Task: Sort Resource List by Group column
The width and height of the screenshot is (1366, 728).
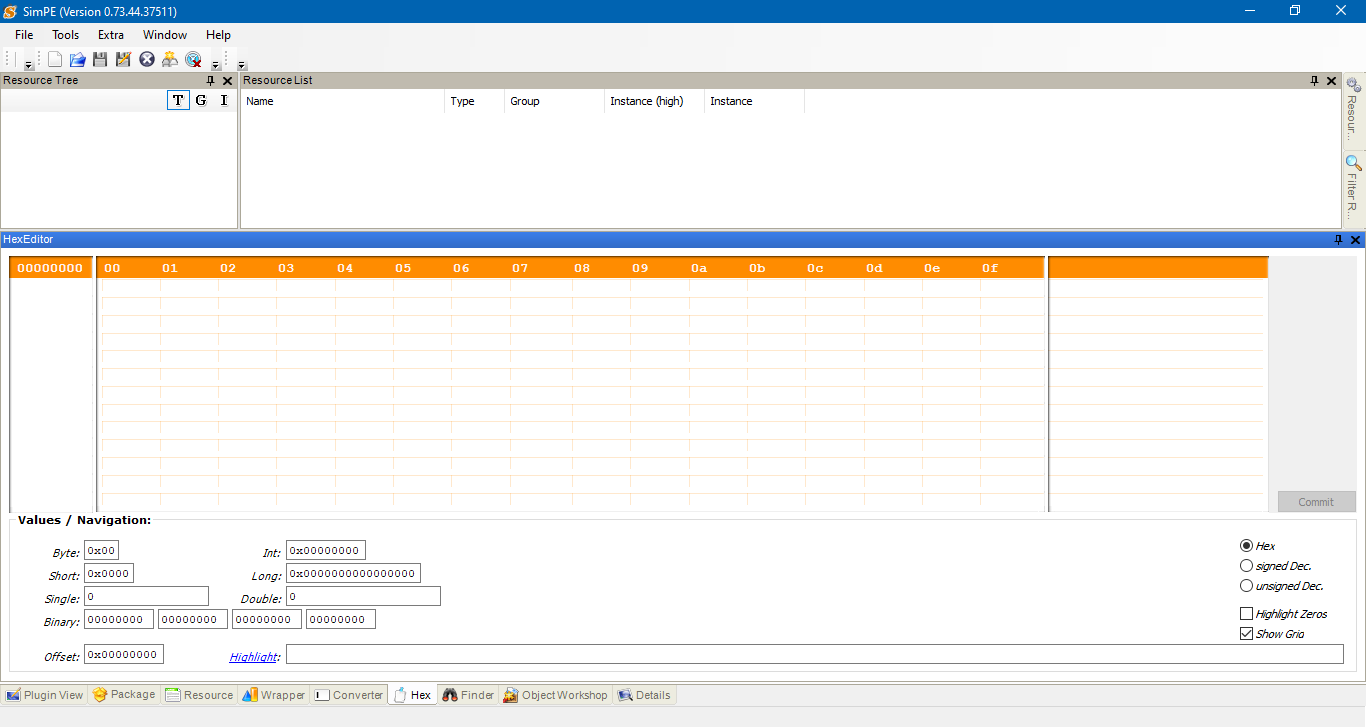Action: tap(555, 101)
